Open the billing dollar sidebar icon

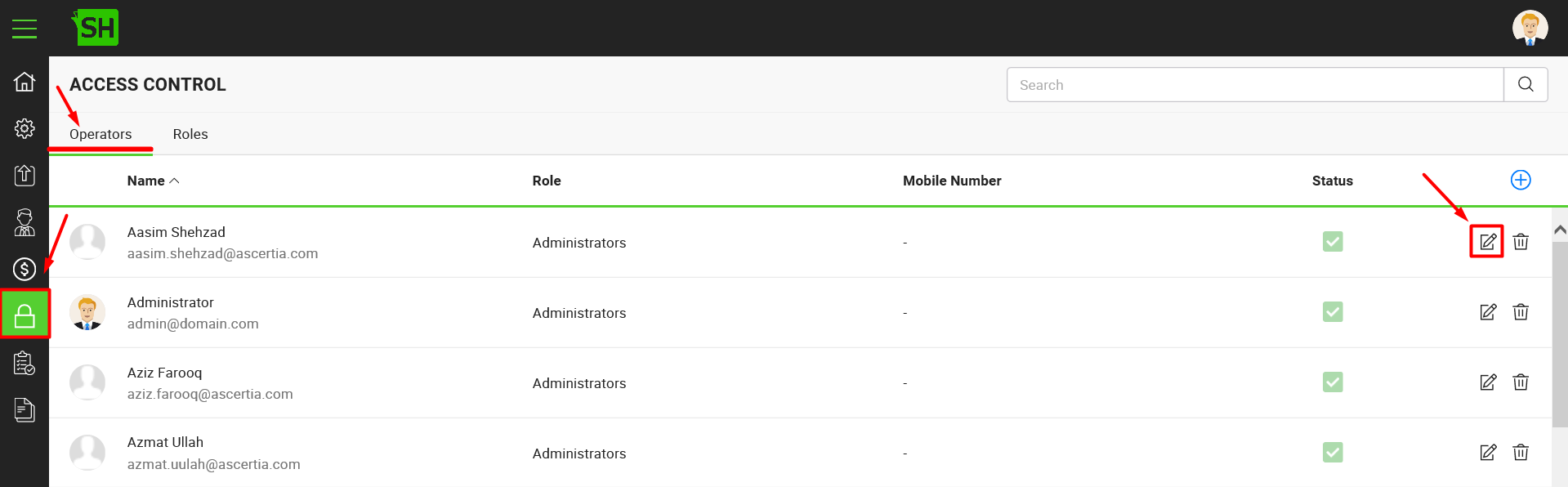pos(25,269)
